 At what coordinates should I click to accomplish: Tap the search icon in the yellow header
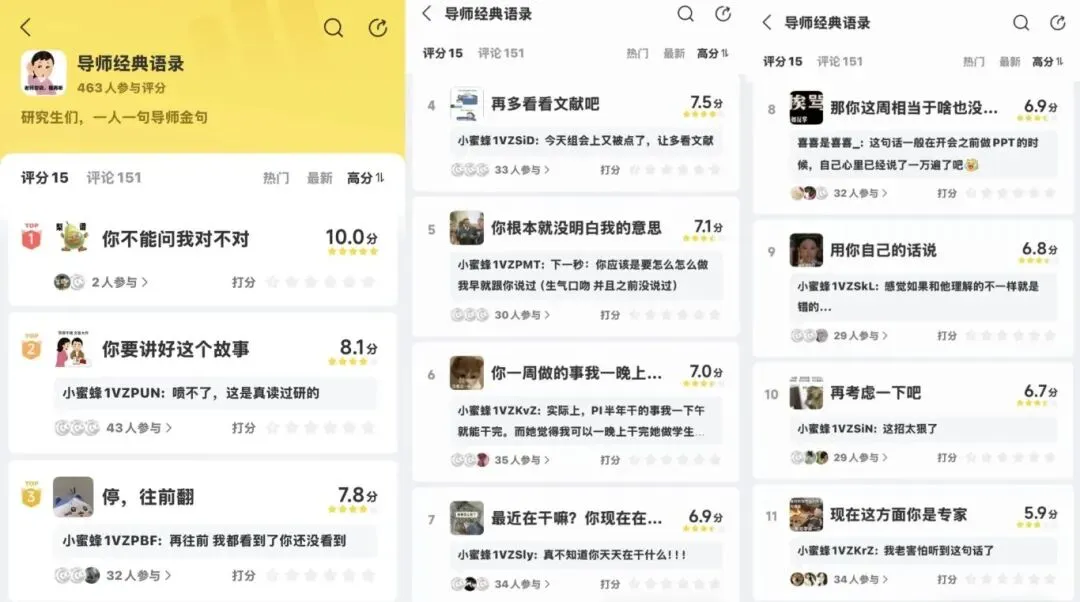tap(333, 28)
